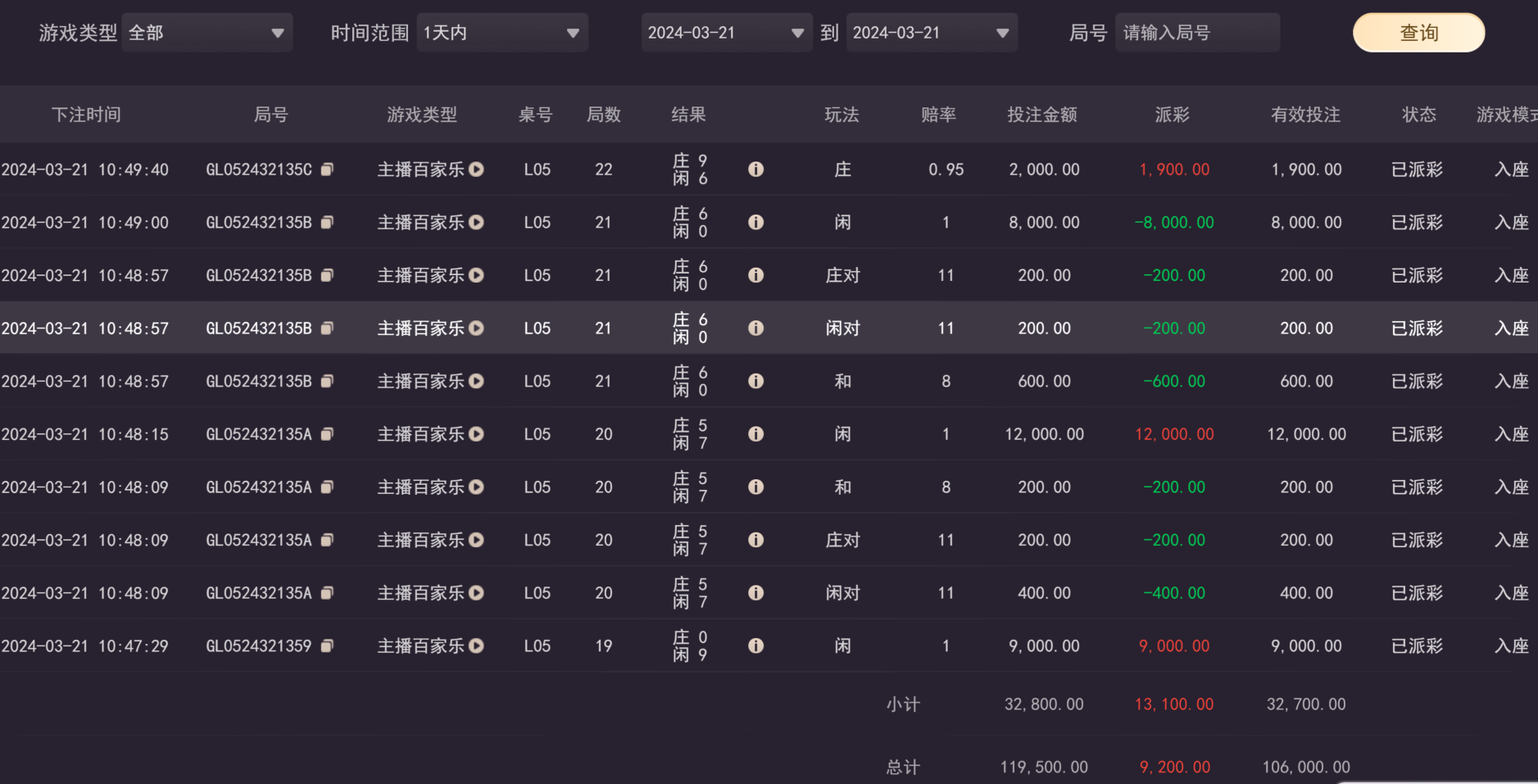View result info for the 10:47:29 bet

coord(755,646)
